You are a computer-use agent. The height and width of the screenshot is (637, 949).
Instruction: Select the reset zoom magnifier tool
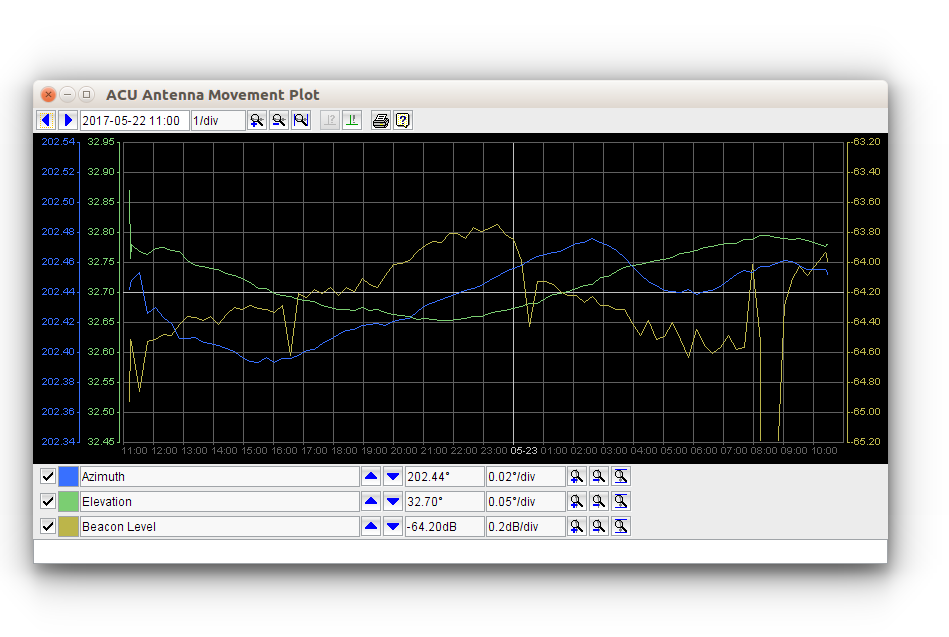(301, 120)
